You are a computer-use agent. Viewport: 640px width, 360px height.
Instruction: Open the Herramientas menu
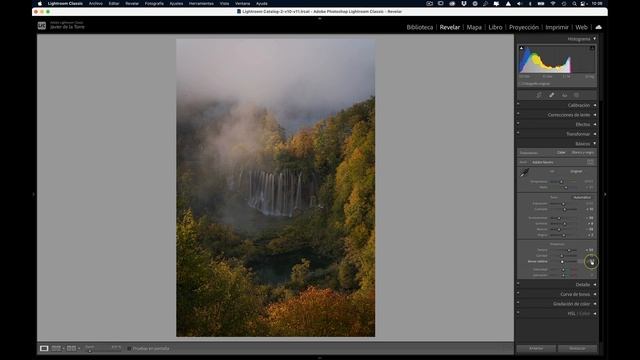point(201,3)
